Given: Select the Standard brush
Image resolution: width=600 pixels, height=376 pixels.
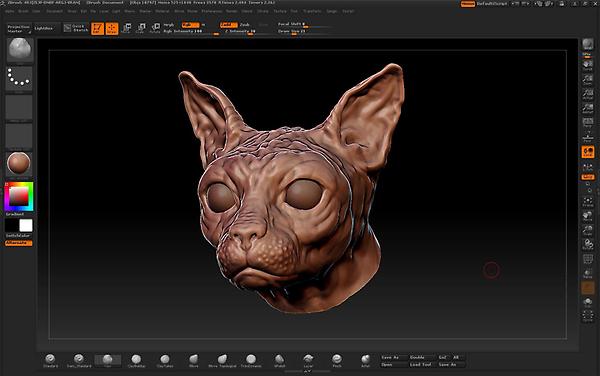Looking at the screenshot, I should coord(50,360).
